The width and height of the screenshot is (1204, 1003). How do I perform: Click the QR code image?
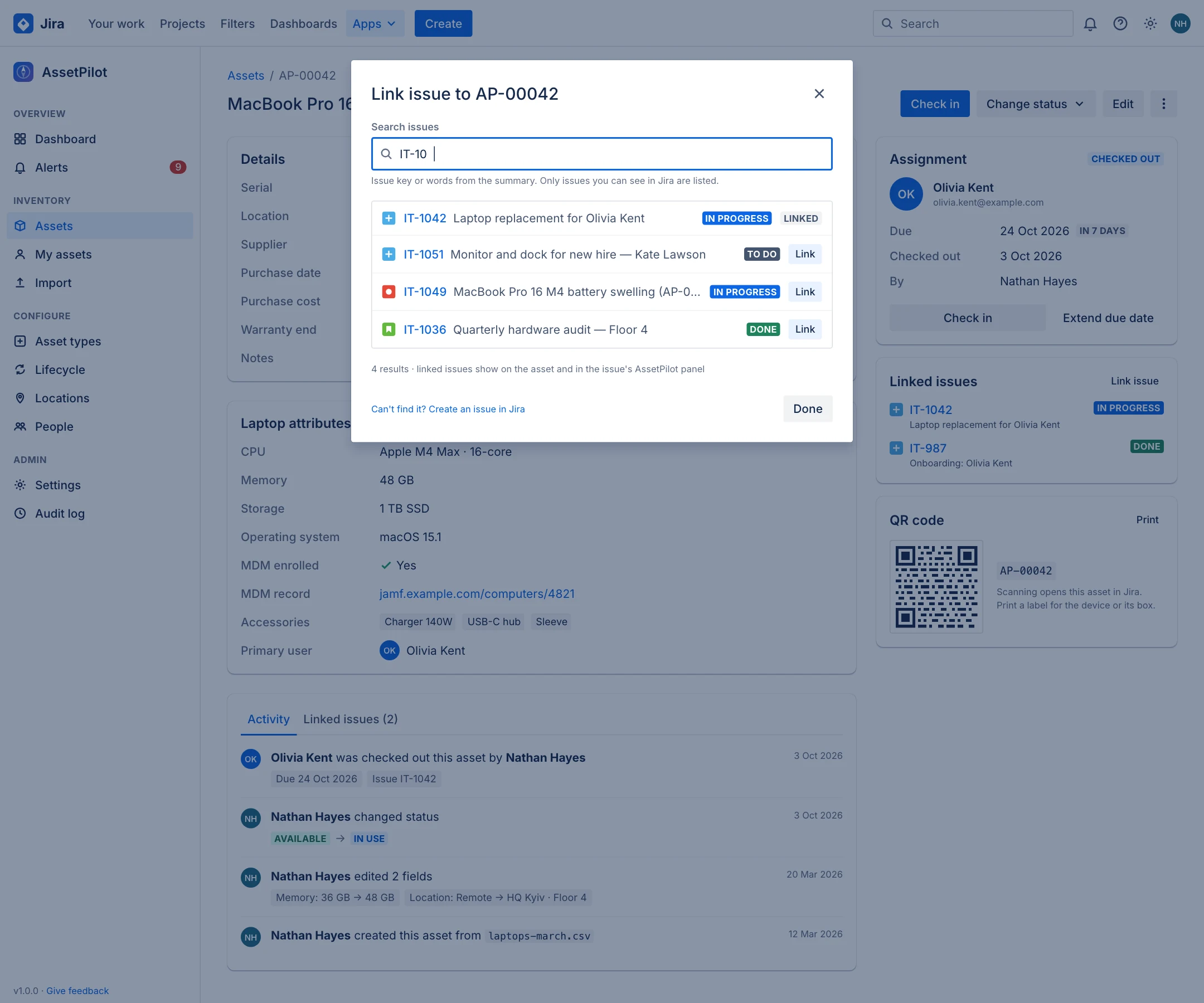pyautogui.click(x=936, y=586)
